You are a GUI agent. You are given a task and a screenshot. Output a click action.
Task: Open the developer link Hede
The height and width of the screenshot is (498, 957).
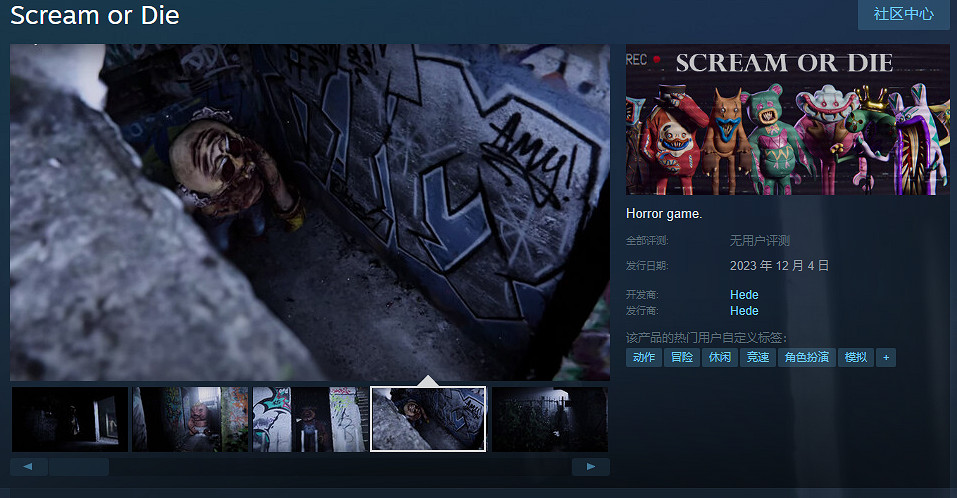click(x=744, y=295)
